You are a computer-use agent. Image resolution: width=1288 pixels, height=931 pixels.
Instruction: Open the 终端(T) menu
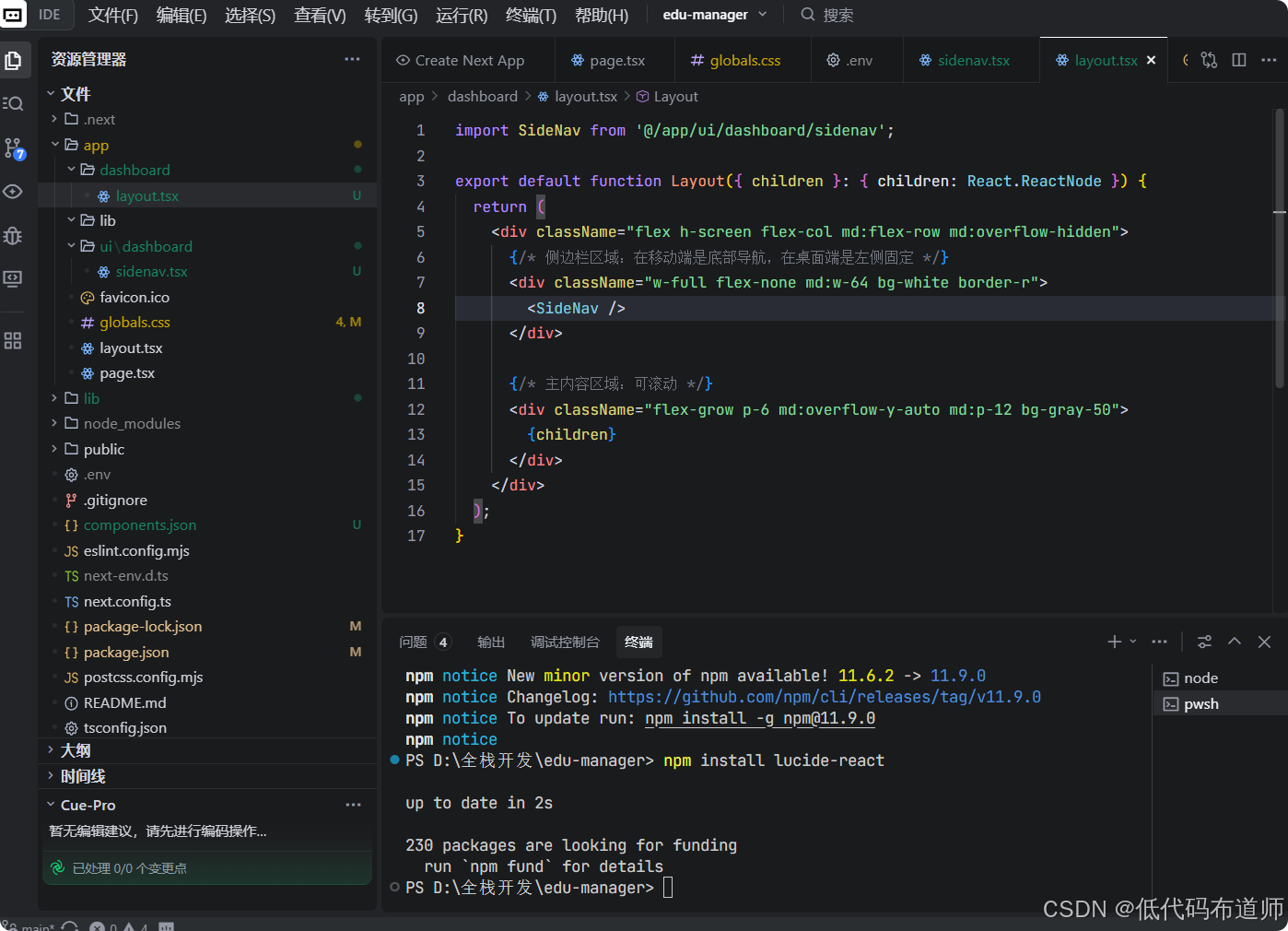[x=531, y=15]
